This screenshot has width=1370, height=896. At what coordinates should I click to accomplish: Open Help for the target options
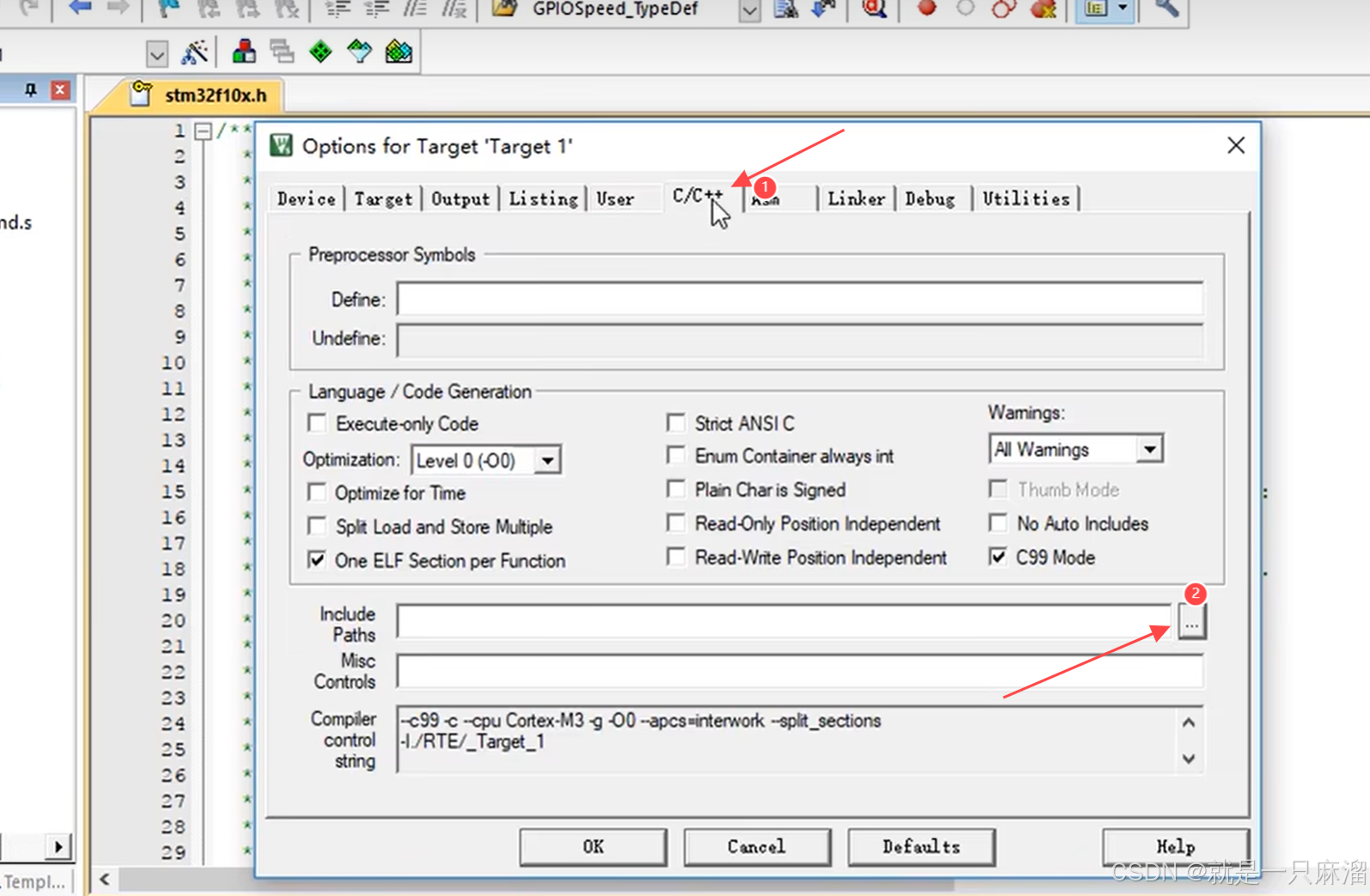(1175, 847)
